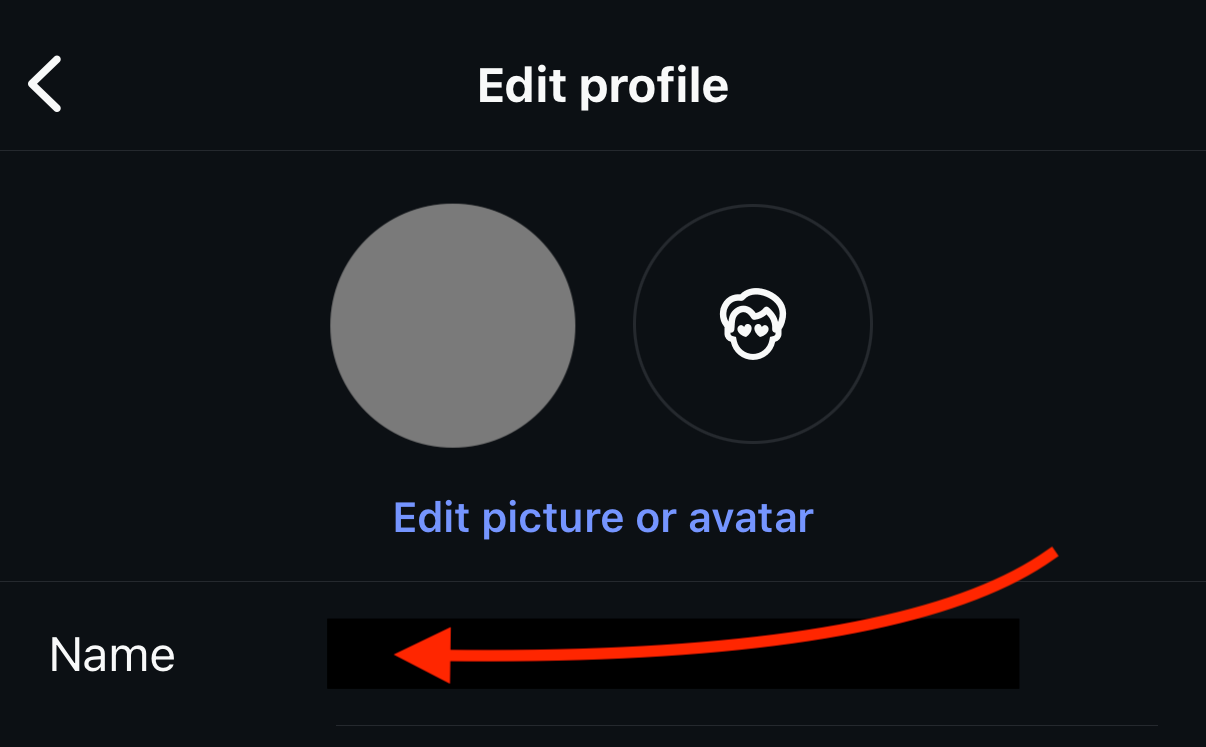This screenshot has height=747, width=1206.
Task: Click the "Edit profile" header title
Action: [x=603, y=85]
